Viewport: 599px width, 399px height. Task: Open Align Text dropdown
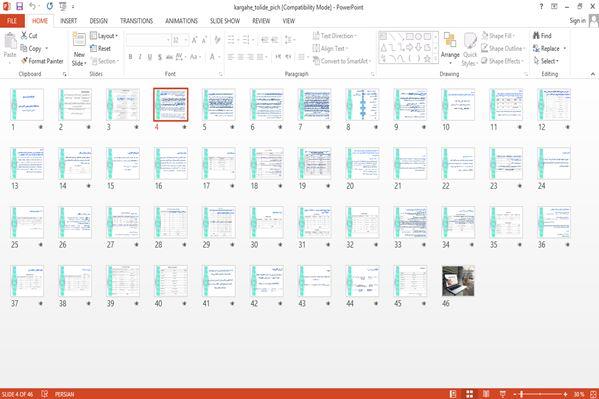point(330,49)
